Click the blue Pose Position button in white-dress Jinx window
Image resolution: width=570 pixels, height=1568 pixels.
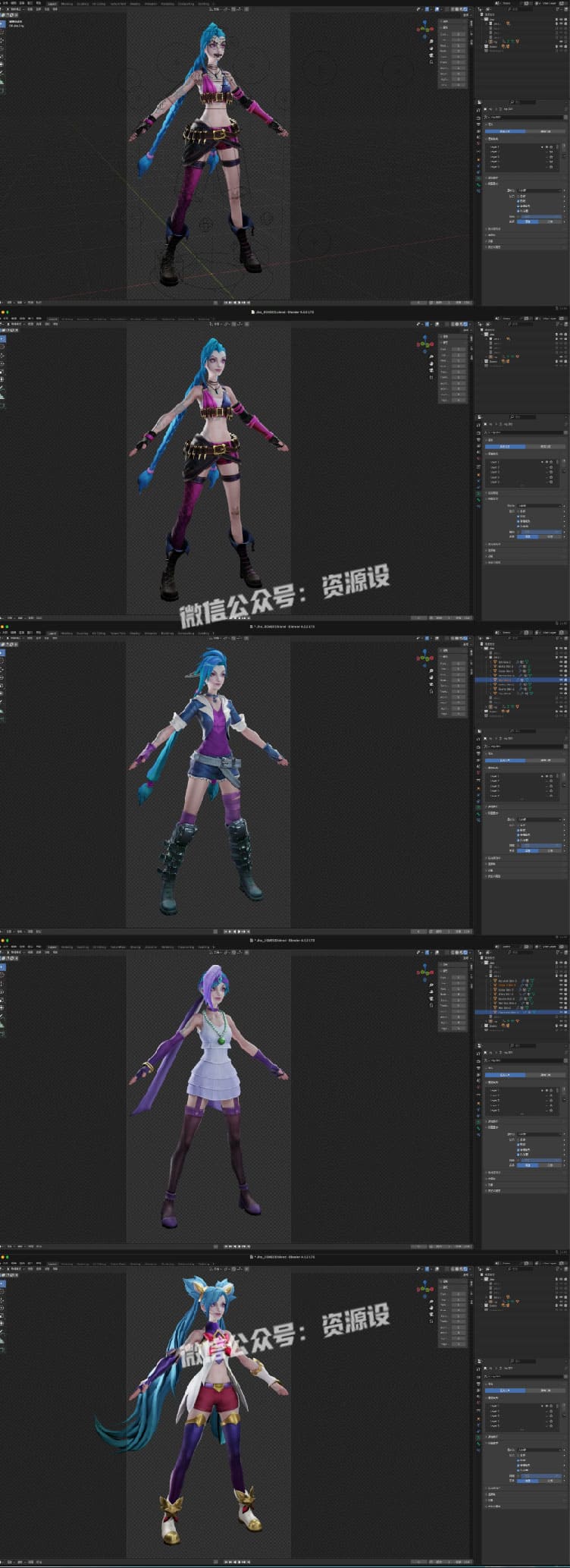506,1075
